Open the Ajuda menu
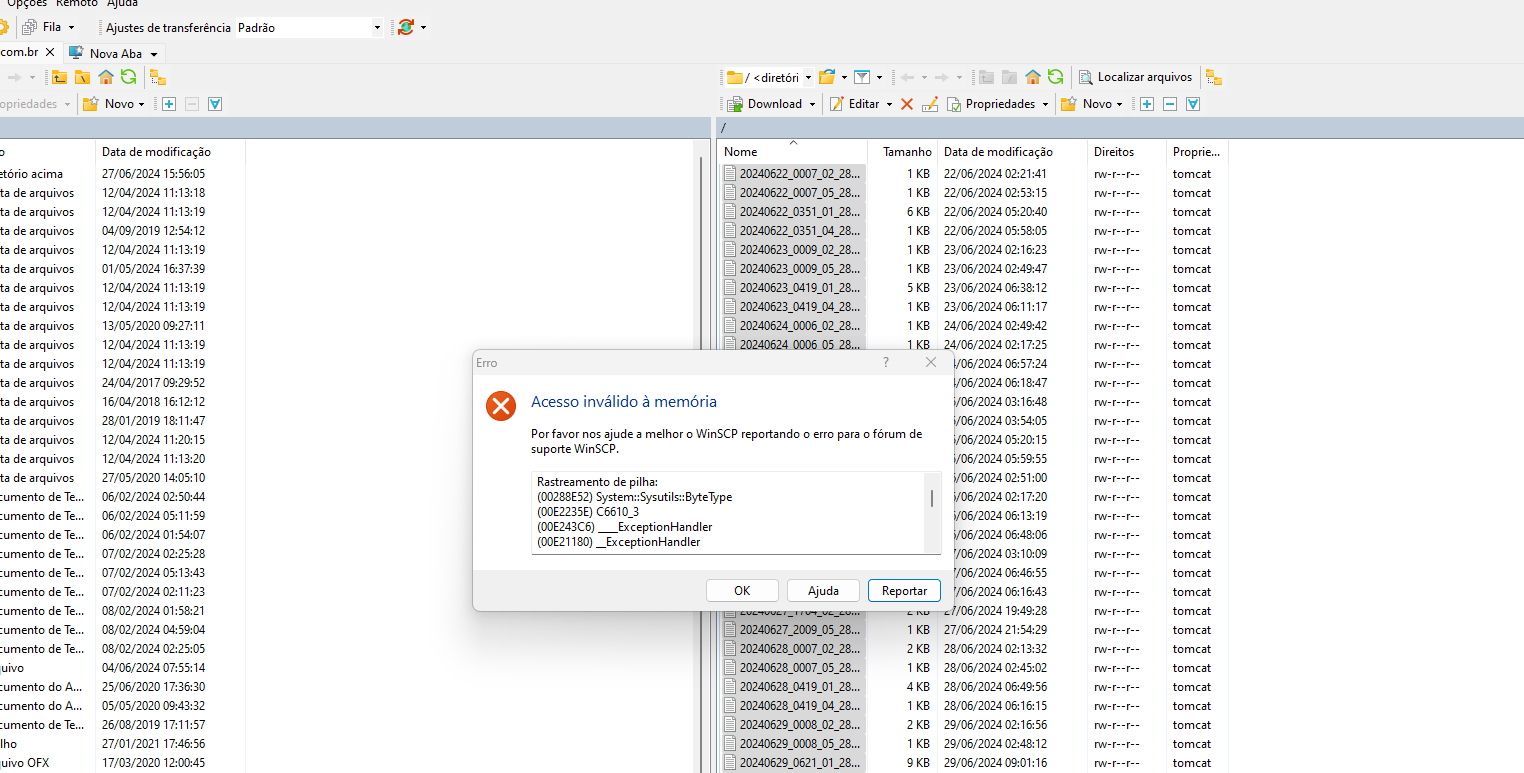1524x773 pixels. point(122,3)
